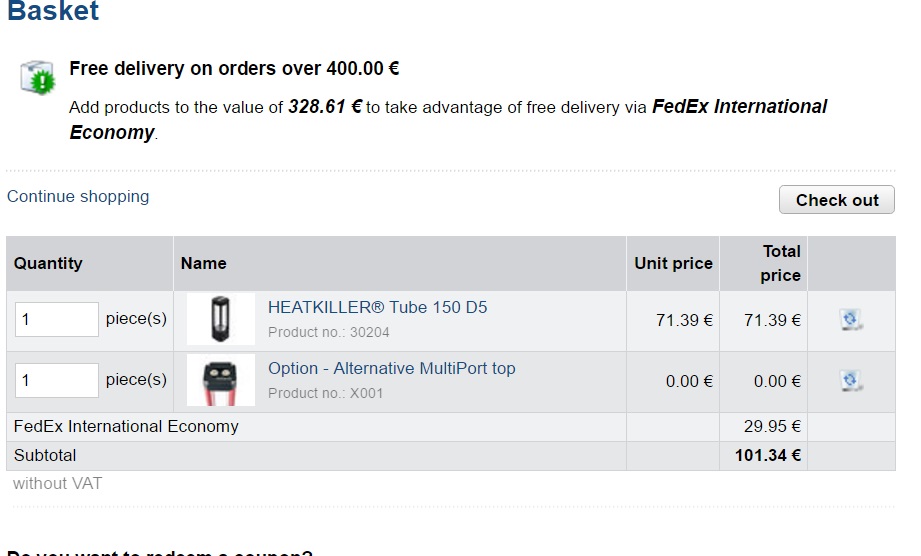Follow the Continue shopping link
This screenshot has height=556, width=921.
click(78, 196)
